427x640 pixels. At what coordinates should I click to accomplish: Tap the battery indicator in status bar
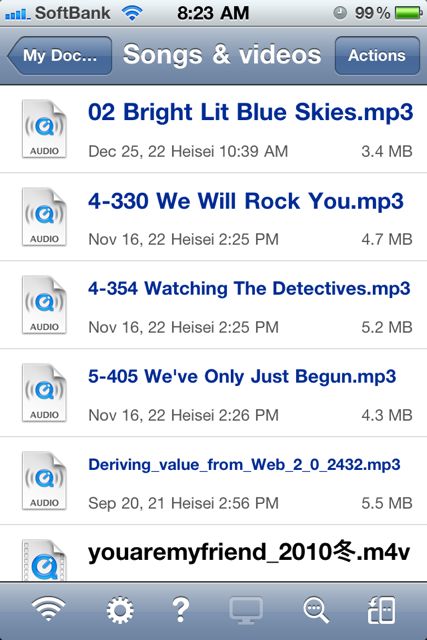[x=408, y=13]
